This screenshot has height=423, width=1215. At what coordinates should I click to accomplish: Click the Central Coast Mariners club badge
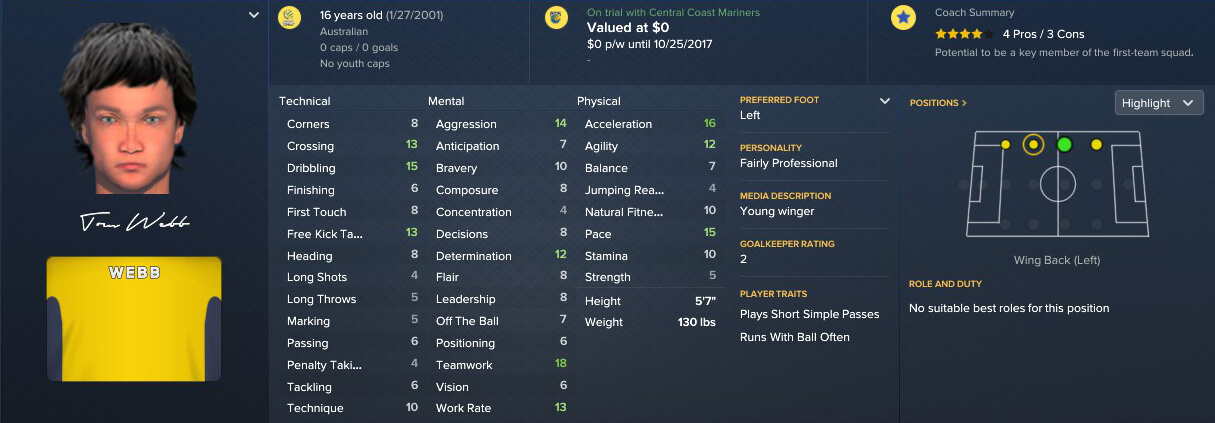click(x=556, y=17)
